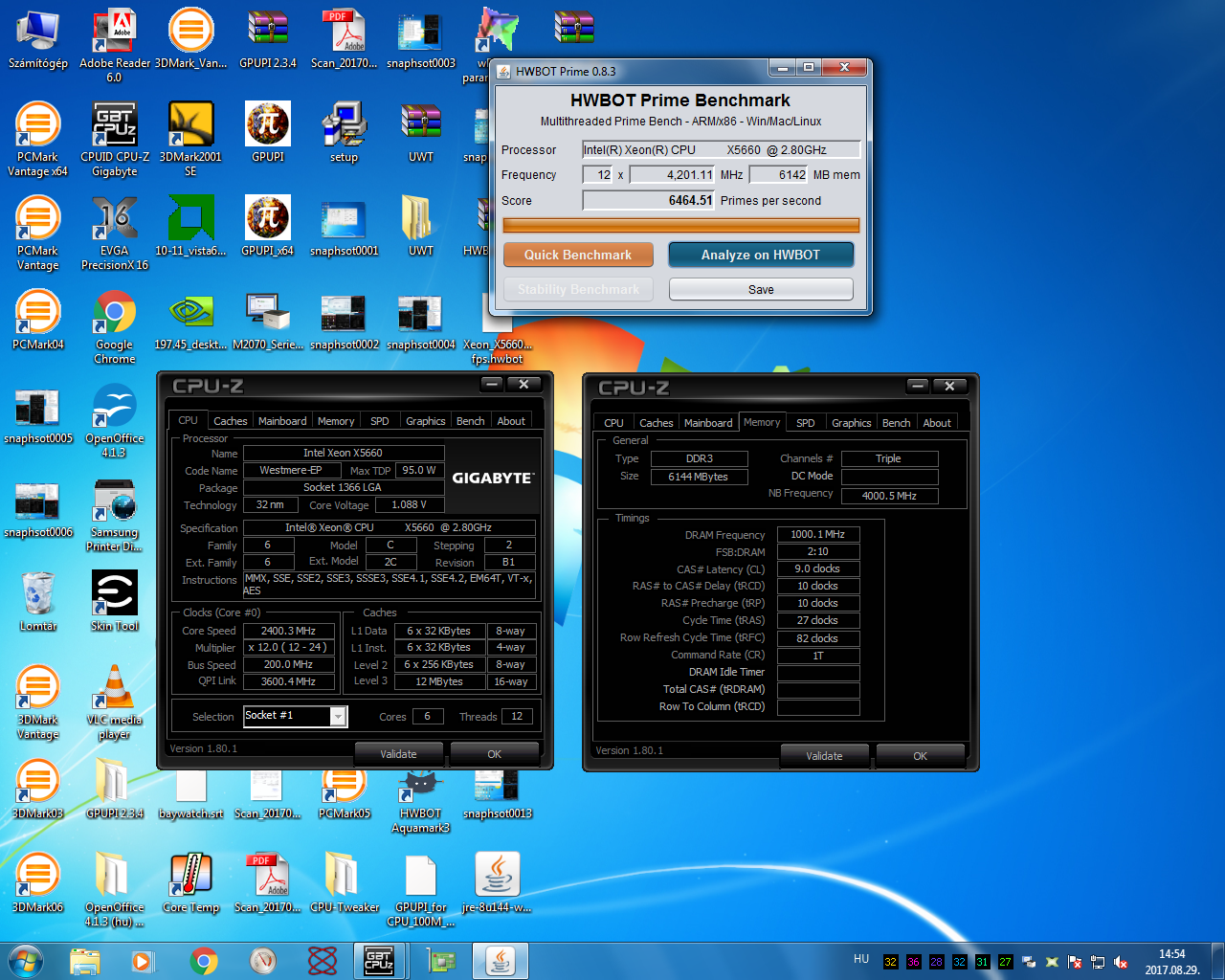Click Validate in CPU-Z Memory window

pyautogui.click(x=824, y=756)
